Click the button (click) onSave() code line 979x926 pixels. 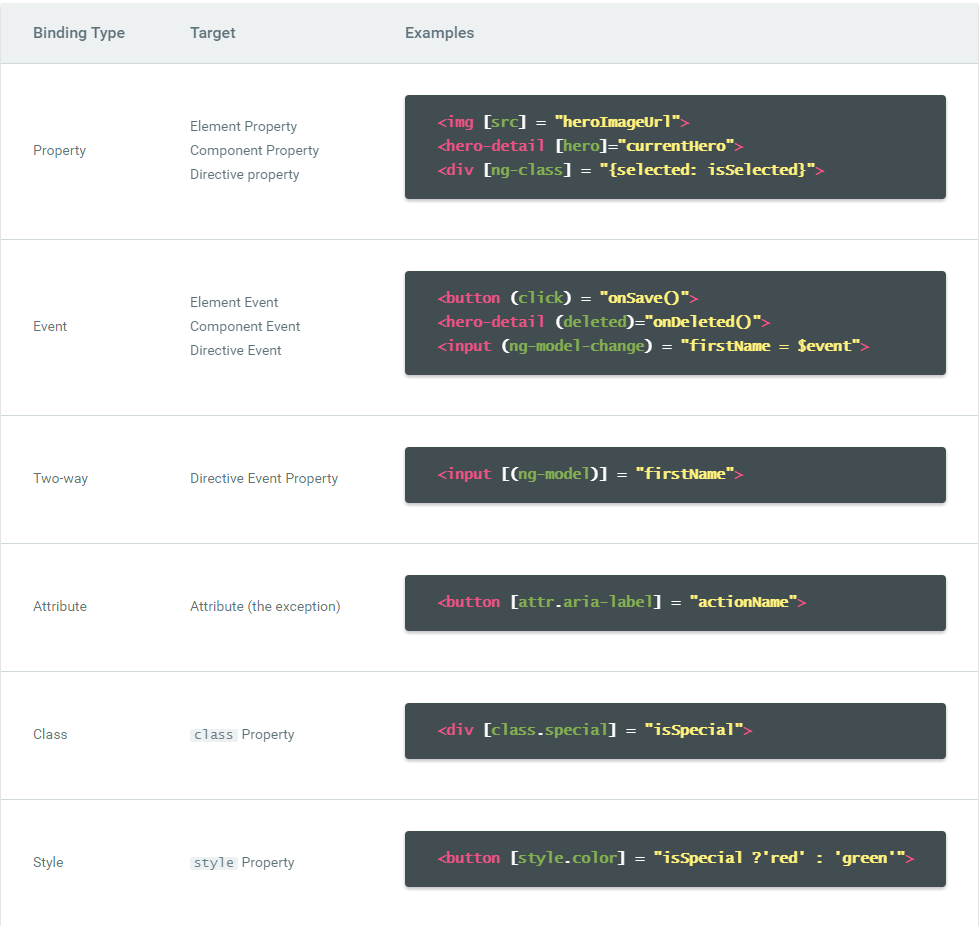(x=567, y=298)
